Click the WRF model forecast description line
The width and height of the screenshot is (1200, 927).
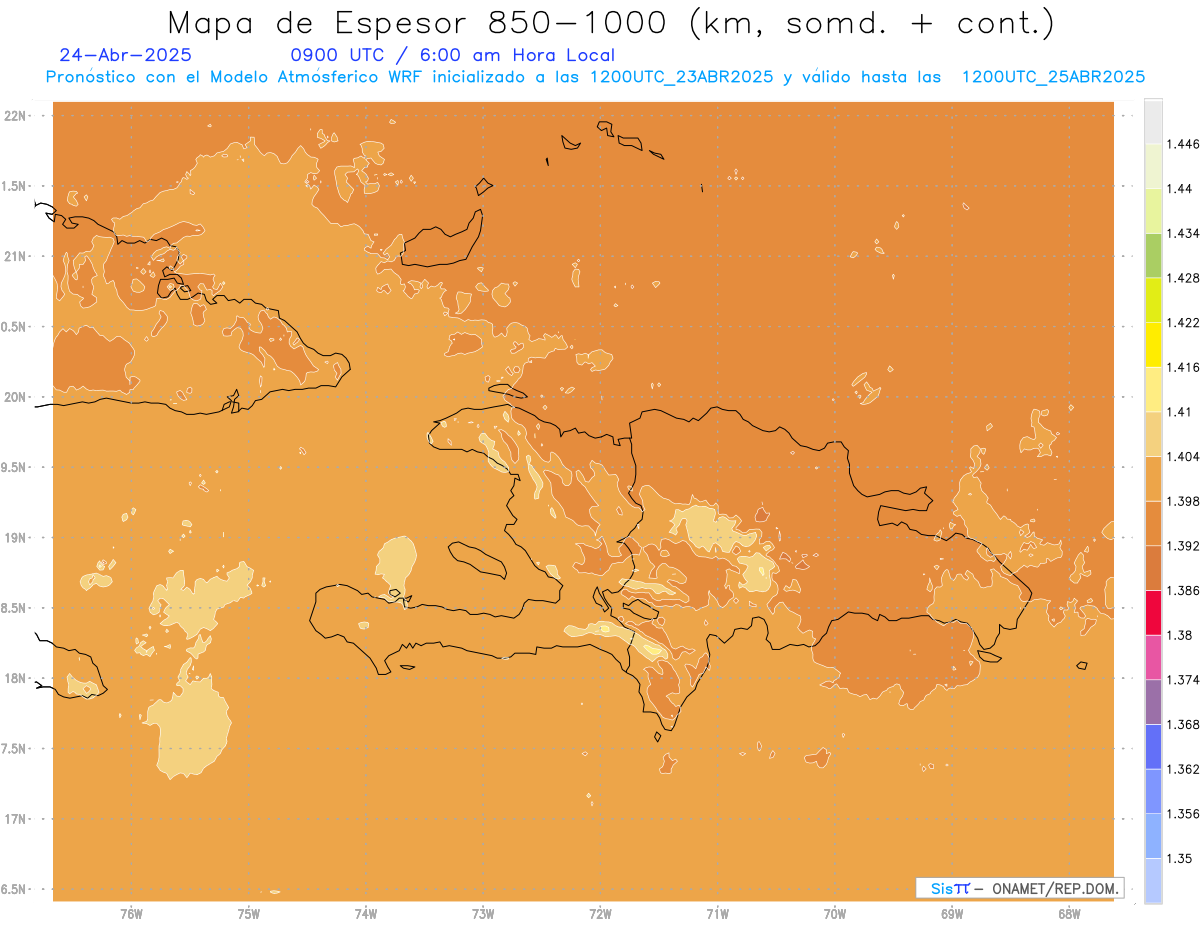595,77
